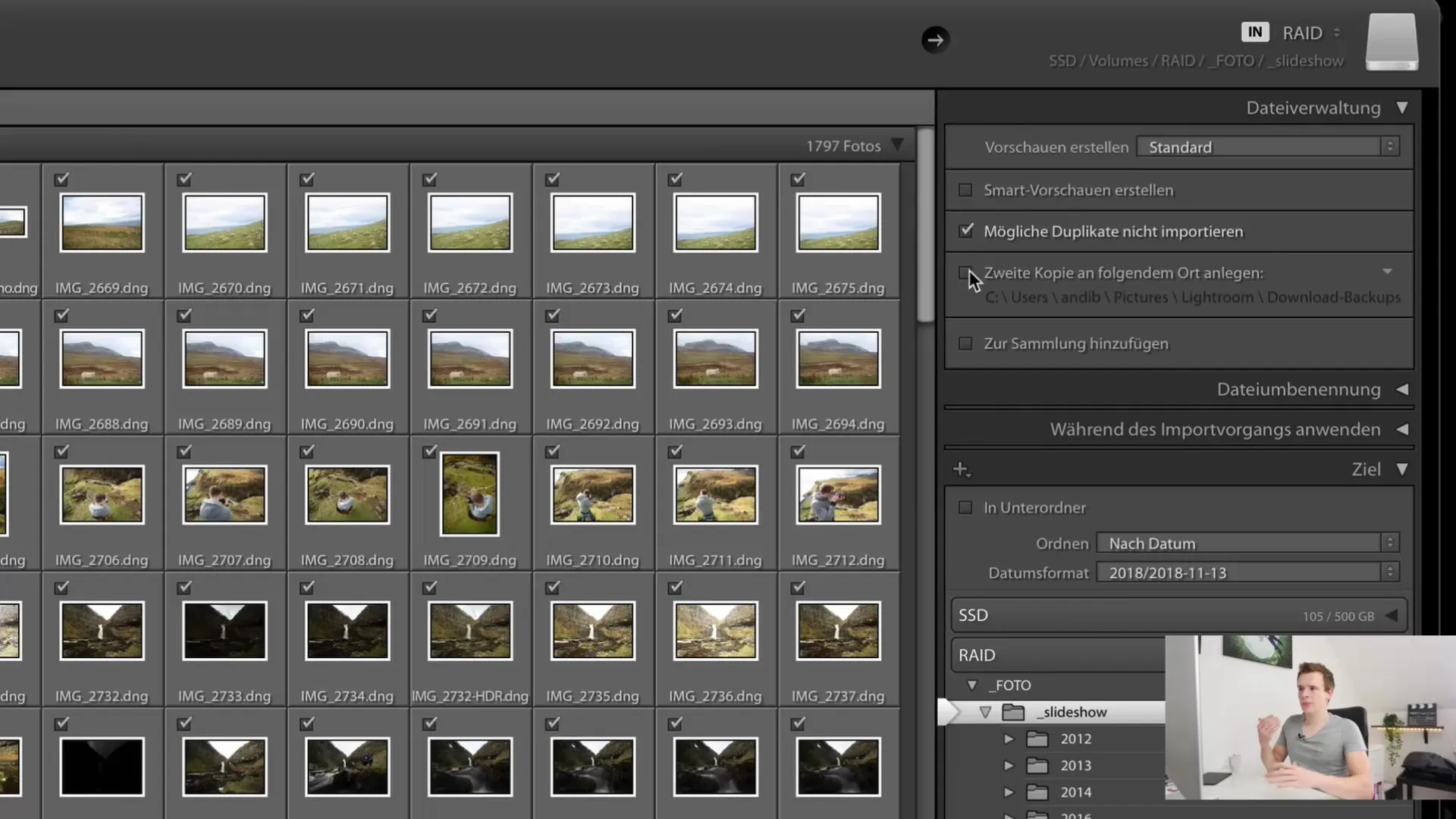1456x819 pixels.
Task: Uncheck the IMG_2669.dng import checkbox
Action: pyautogui.click(x=61, y=179)
